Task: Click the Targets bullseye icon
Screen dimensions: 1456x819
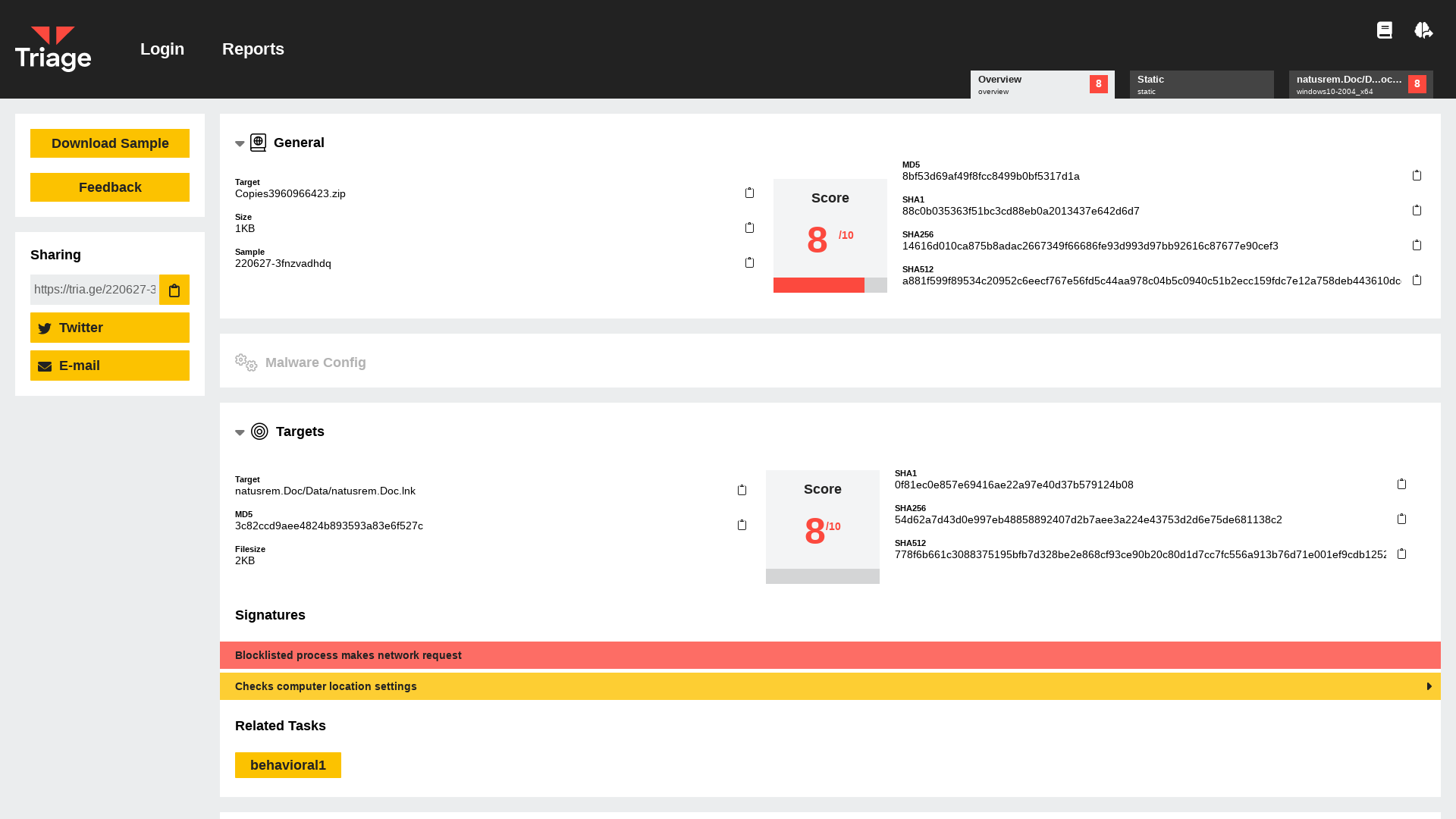Action: click(259, 431)
